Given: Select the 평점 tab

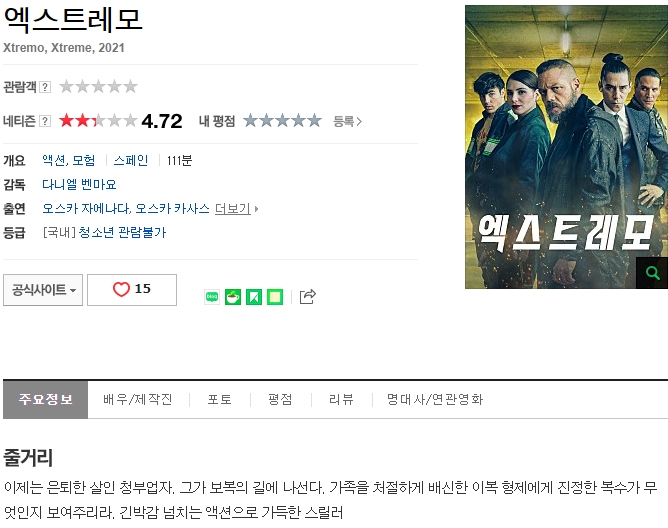Looking at the screenshot, I should pyautogui.click(x=280, y=399).
